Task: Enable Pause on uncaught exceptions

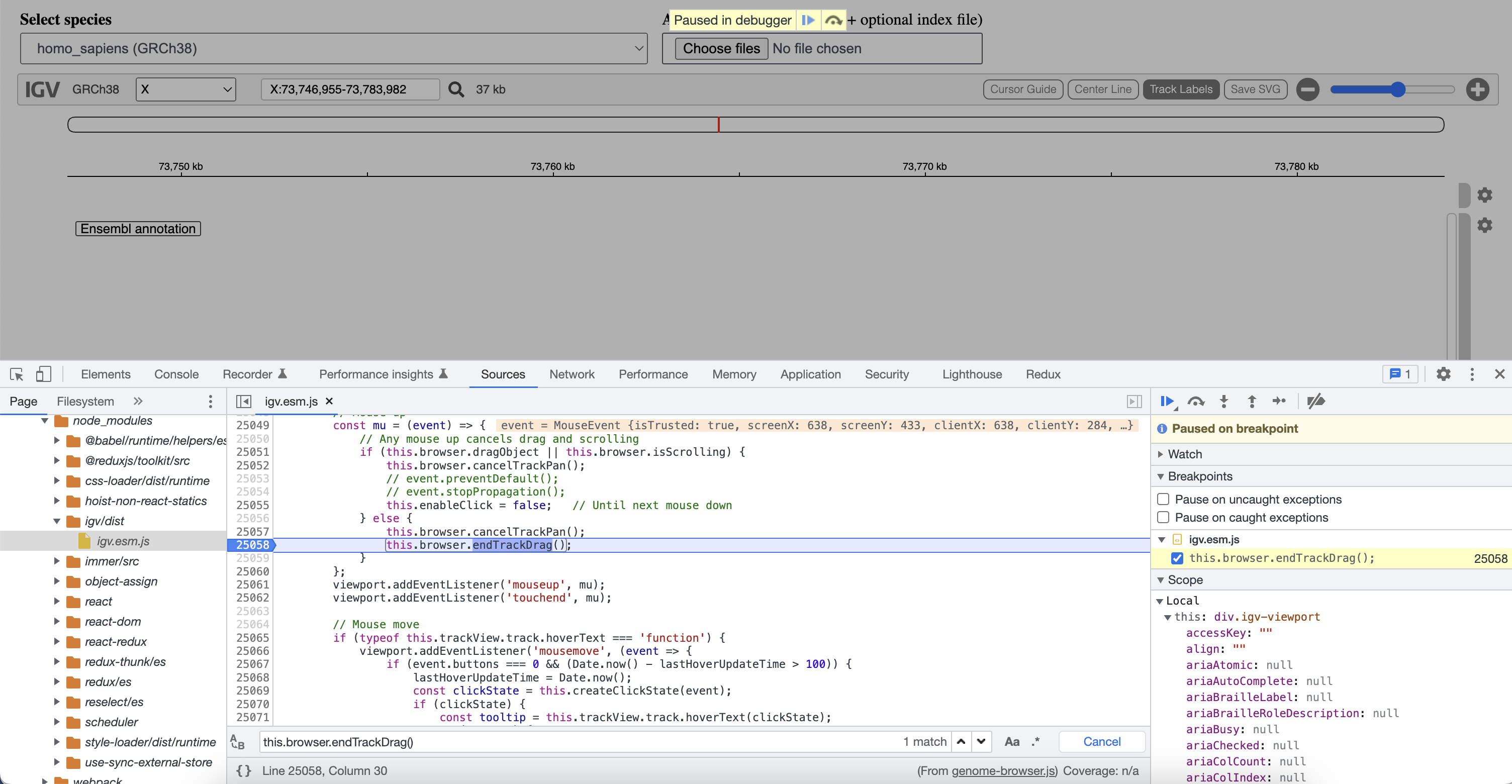Action: [x=1163, y=499]
